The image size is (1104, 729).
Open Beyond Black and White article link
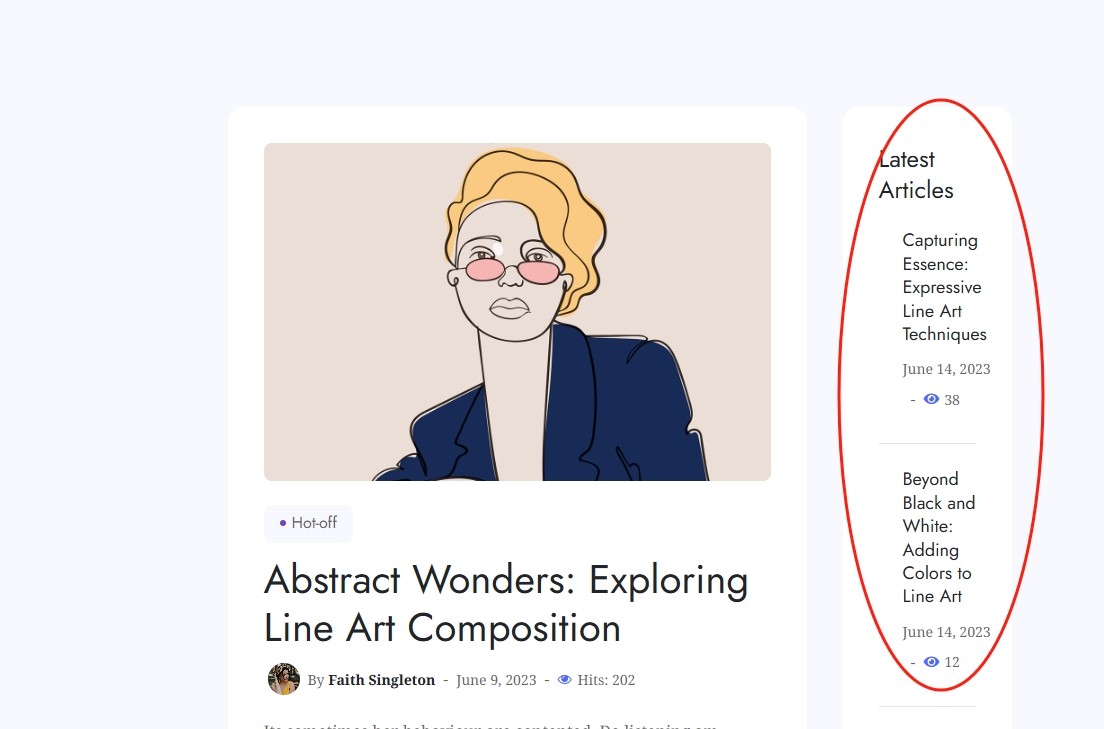coord(938,538)
